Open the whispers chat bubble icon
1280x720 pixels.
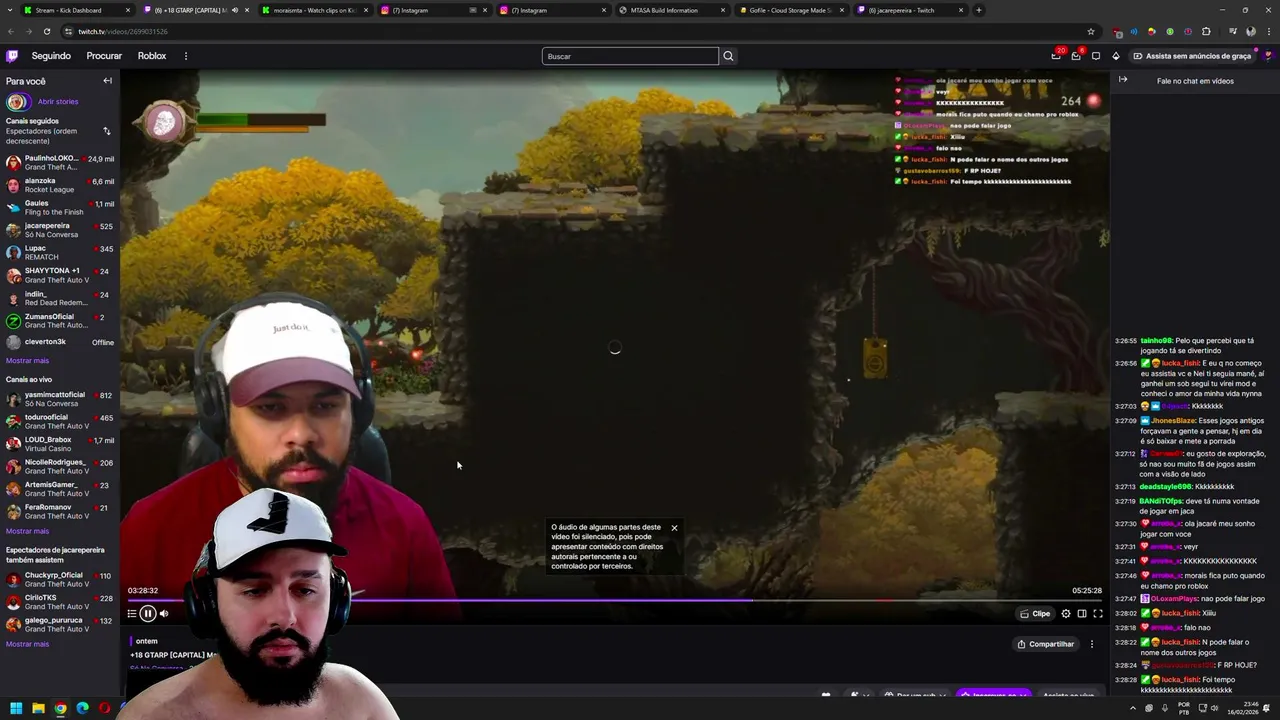point(1096,56)
